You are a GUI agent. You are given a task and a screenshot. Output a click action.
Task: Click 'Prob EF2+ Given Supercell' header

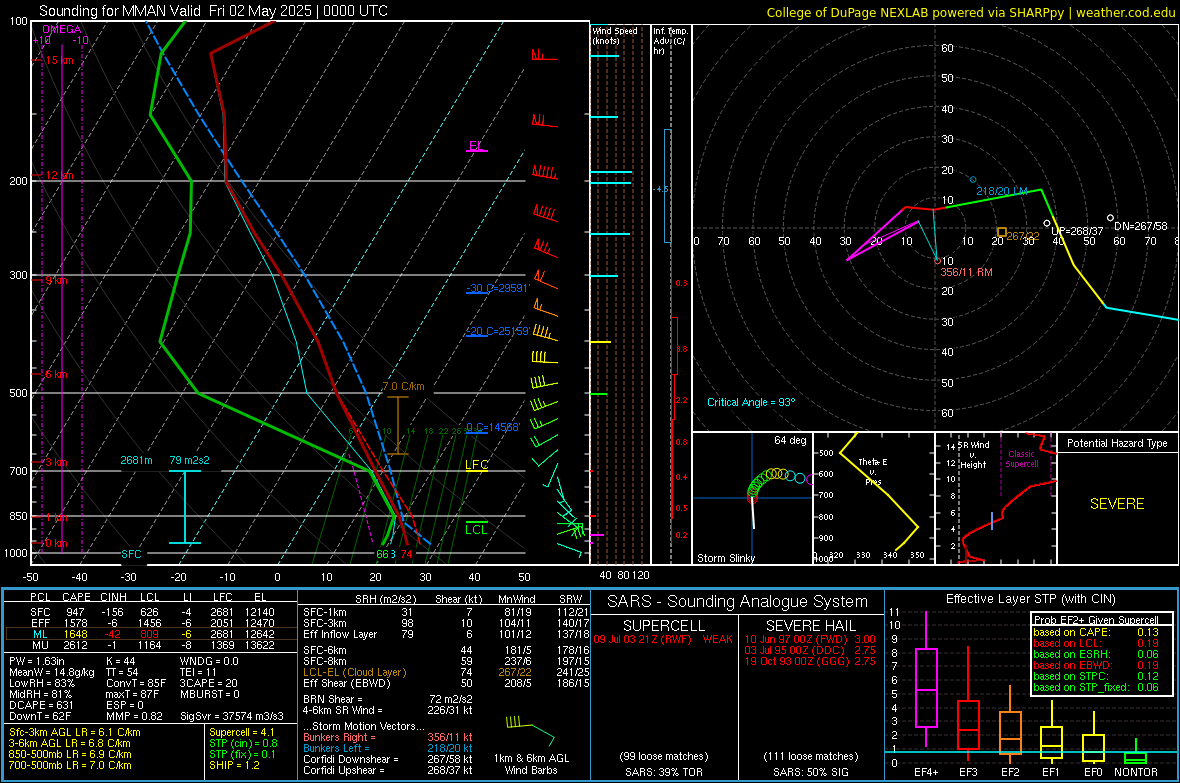pos(1096,620)
